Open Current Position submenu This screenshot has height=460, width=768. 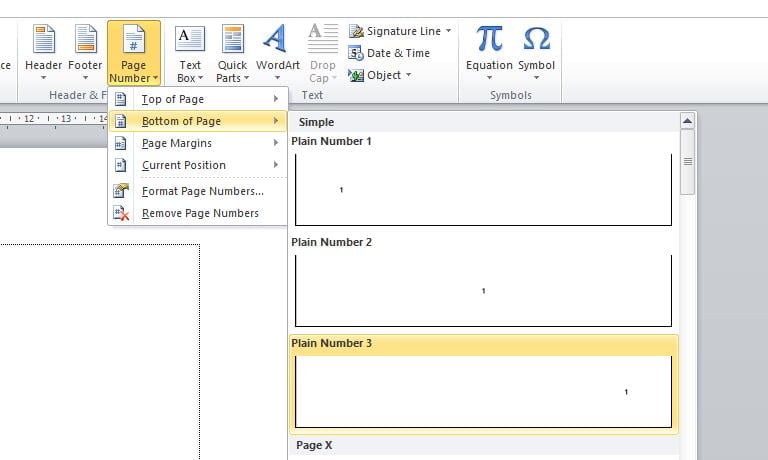[x=197, y=165]
